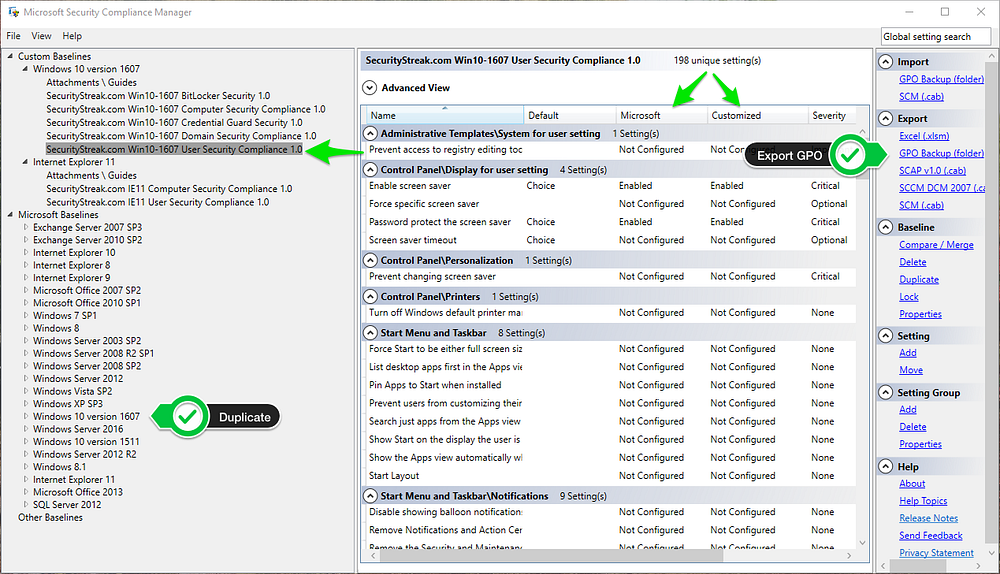Open baseline Properties link
Screen dimensions: 1000x574
(920, 314)
